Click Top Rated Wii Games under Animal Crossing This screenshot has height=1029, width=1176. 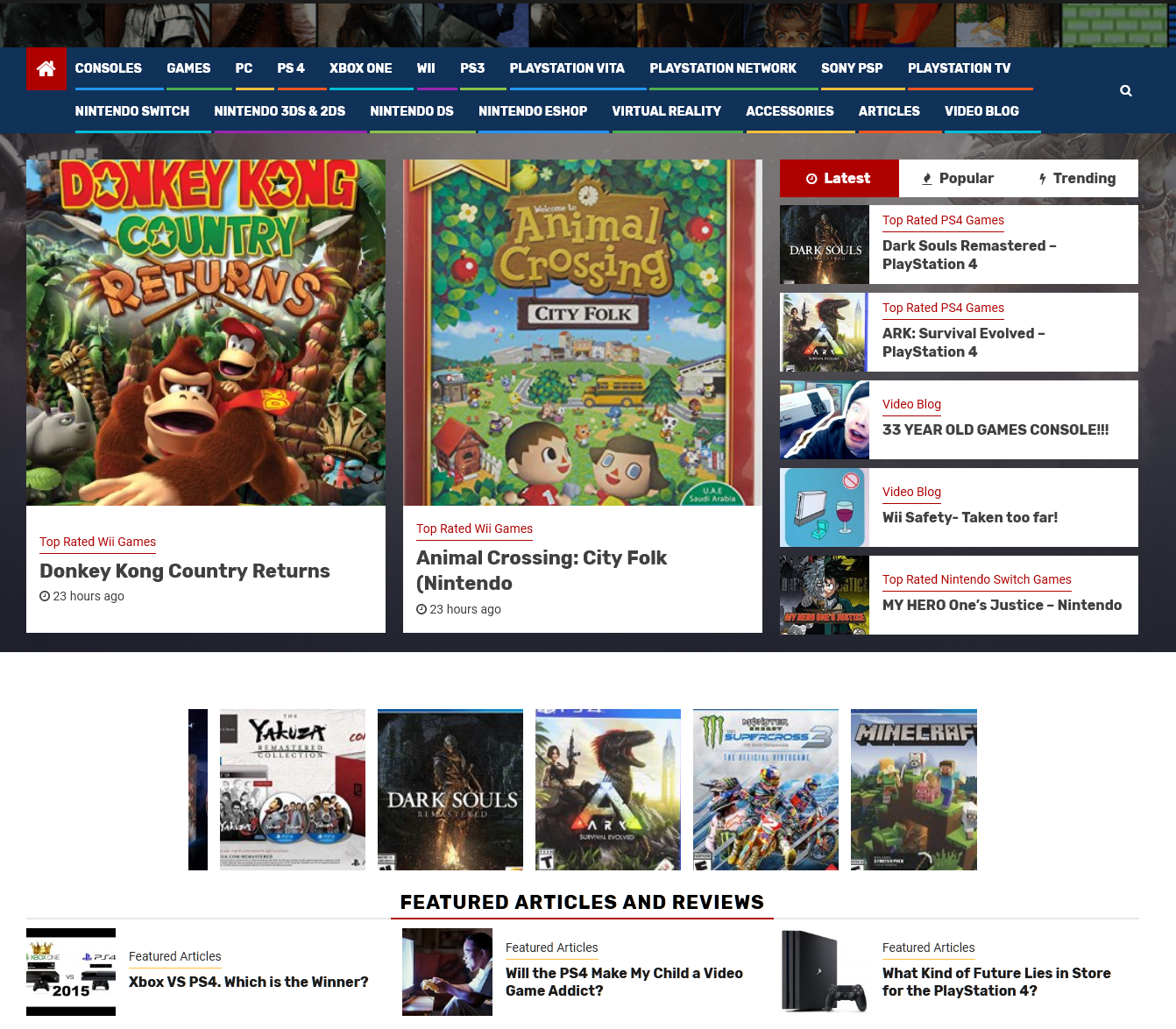(474, 529)
